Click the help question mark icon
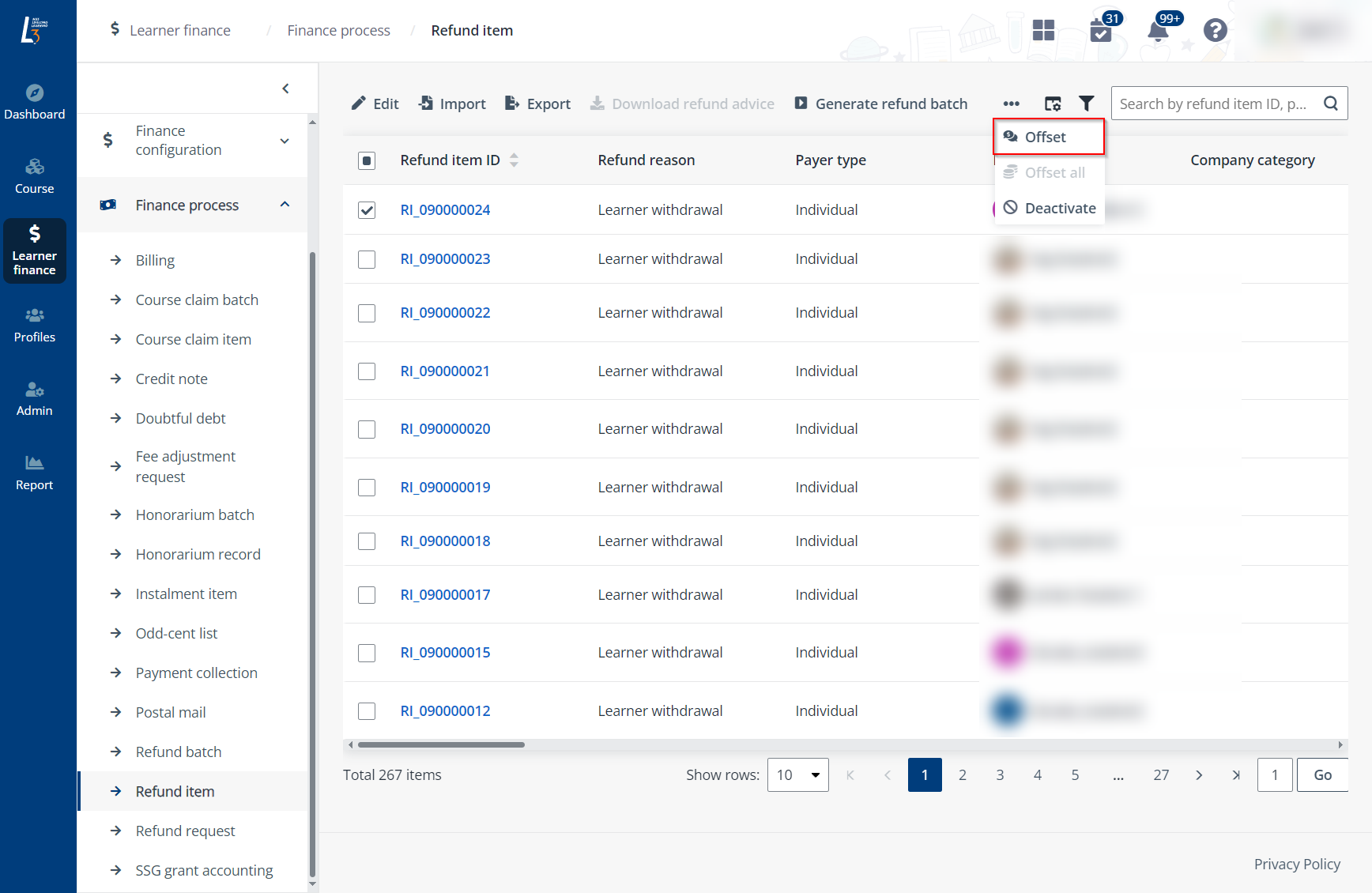The image size is (1372, 893). point(1215,31)
